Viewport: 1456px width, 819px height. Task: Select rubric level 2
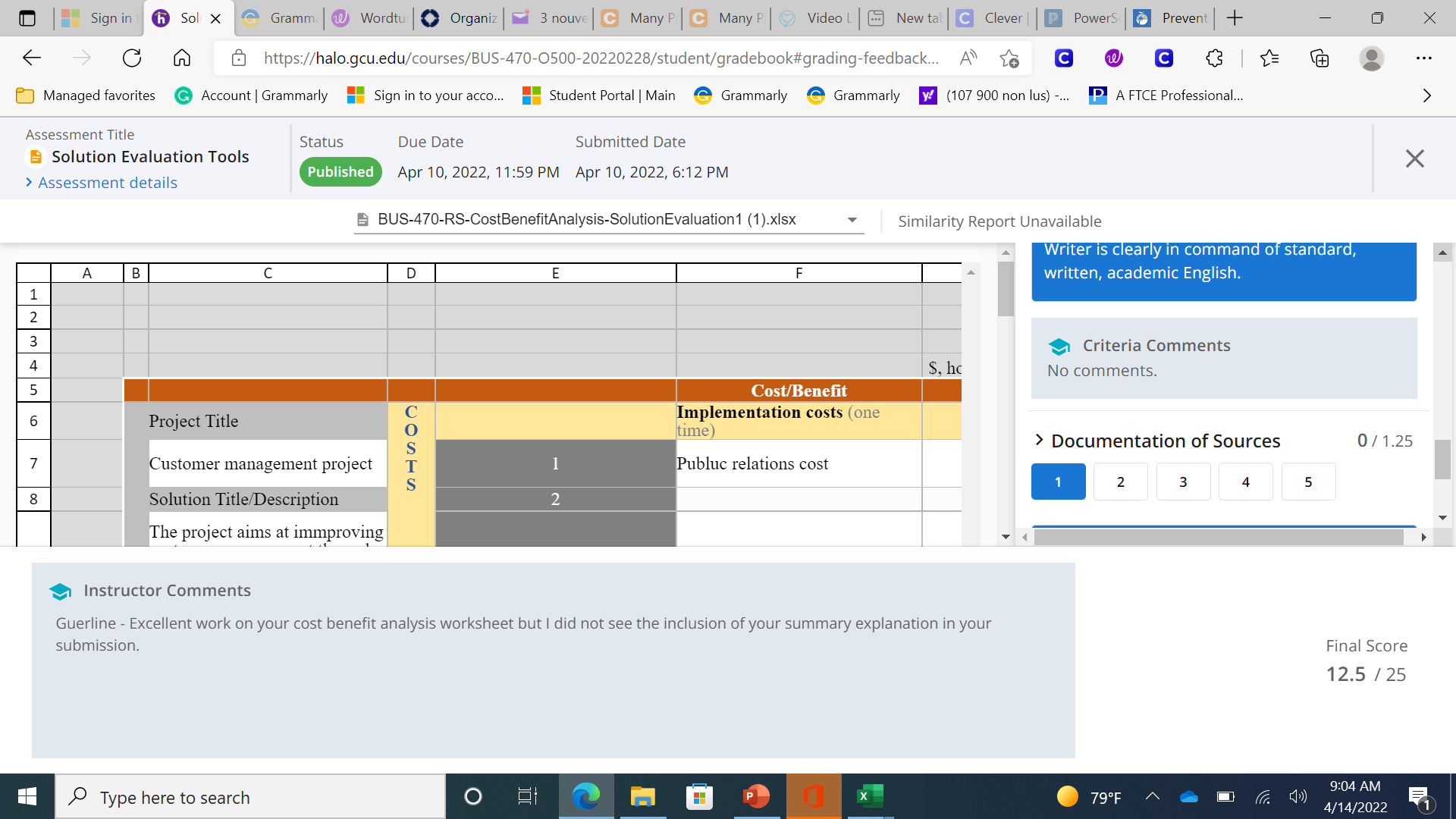tap(1121, 482)
